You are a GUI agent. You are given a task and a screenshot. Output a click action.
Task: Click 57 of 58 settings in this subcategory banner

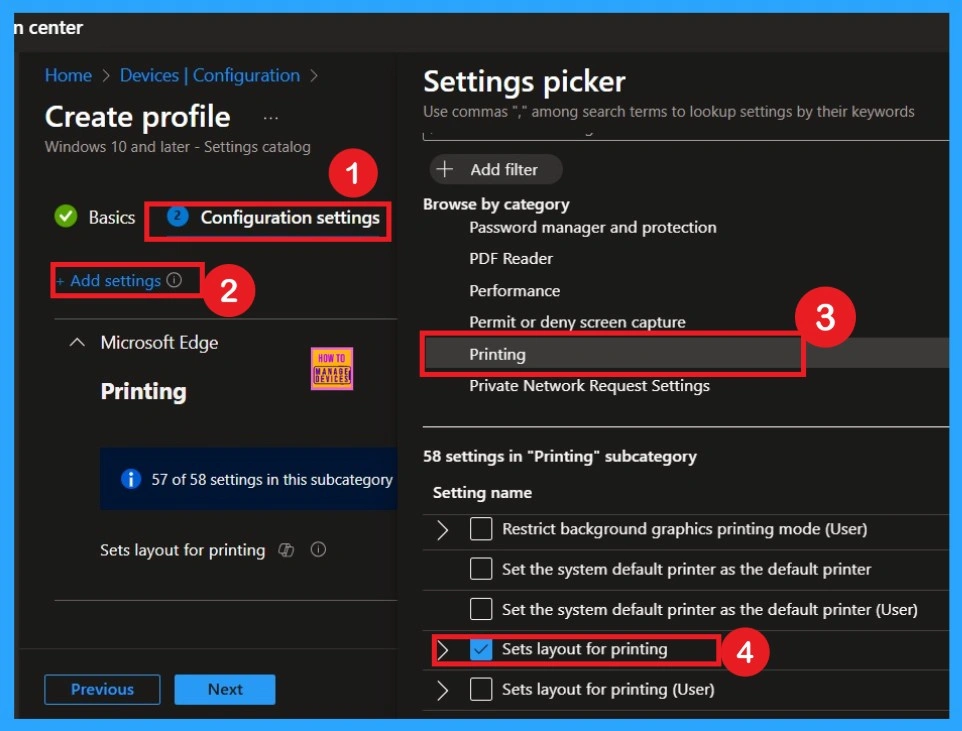pyautogui.click(x=249, y=479)
